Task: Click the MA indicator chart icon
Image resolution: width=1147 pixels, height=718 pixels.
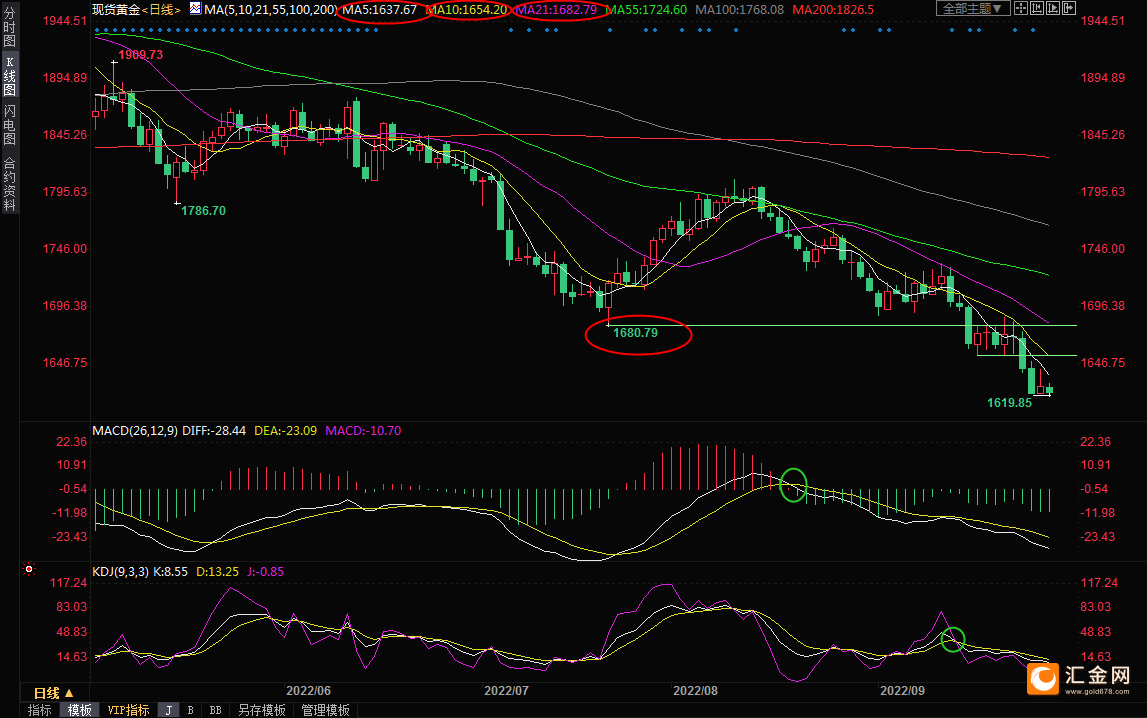Action: pyautogui.click(x=194, y=9)
